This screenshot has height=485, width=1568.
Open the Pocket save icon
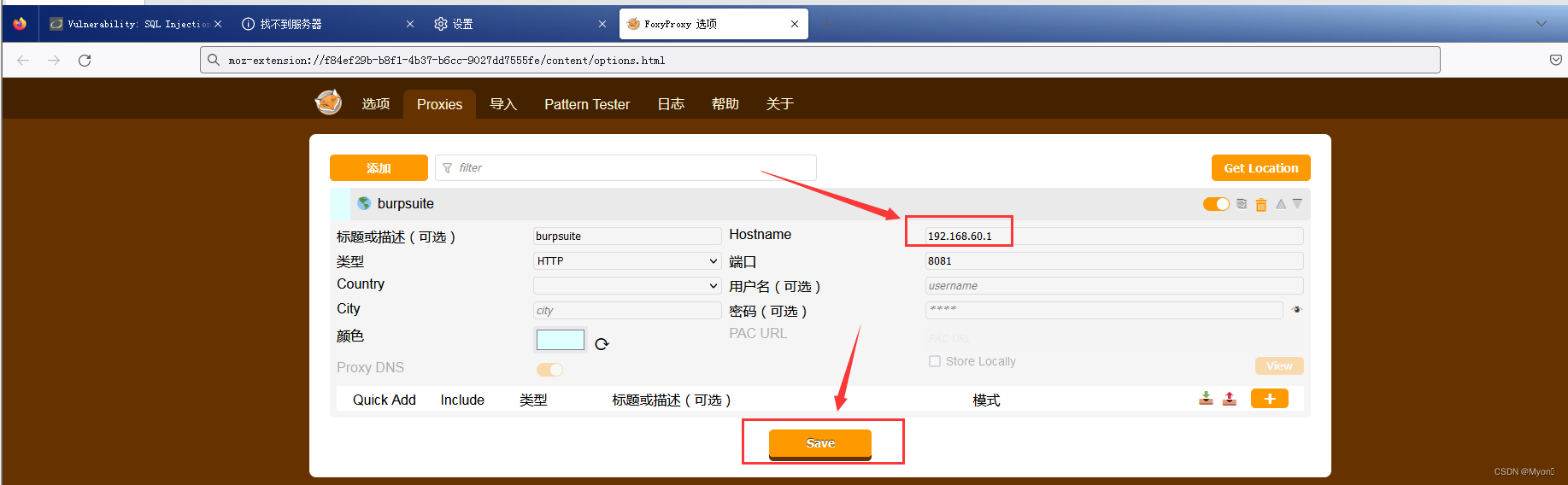(x=1556, y=60)
